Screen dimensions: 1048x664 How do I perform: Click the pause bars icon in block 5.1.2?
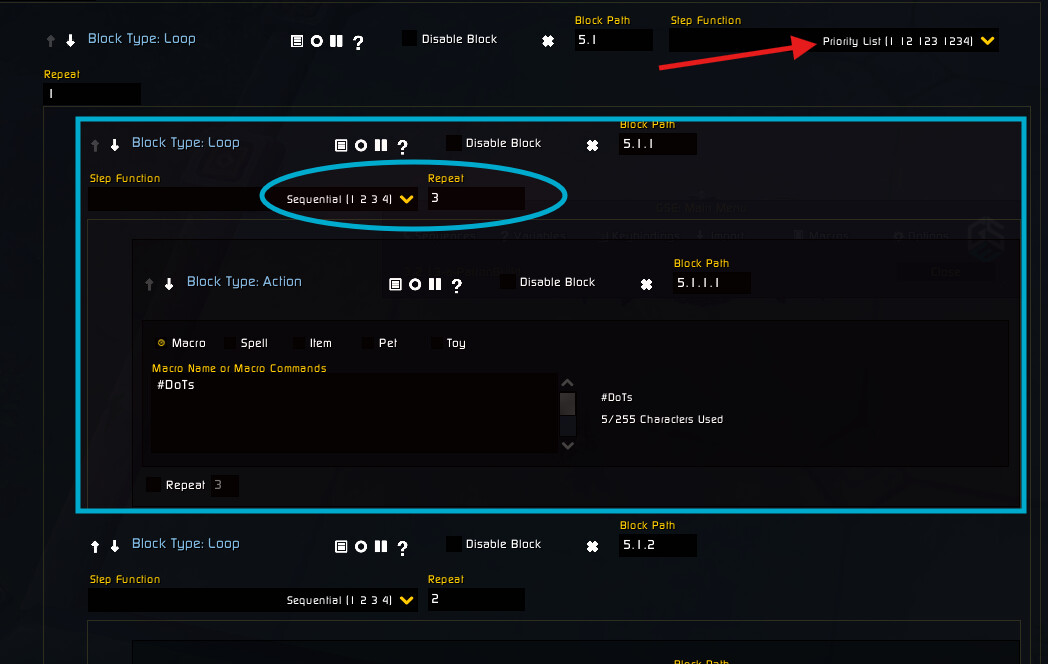click(x=381, y=546)
